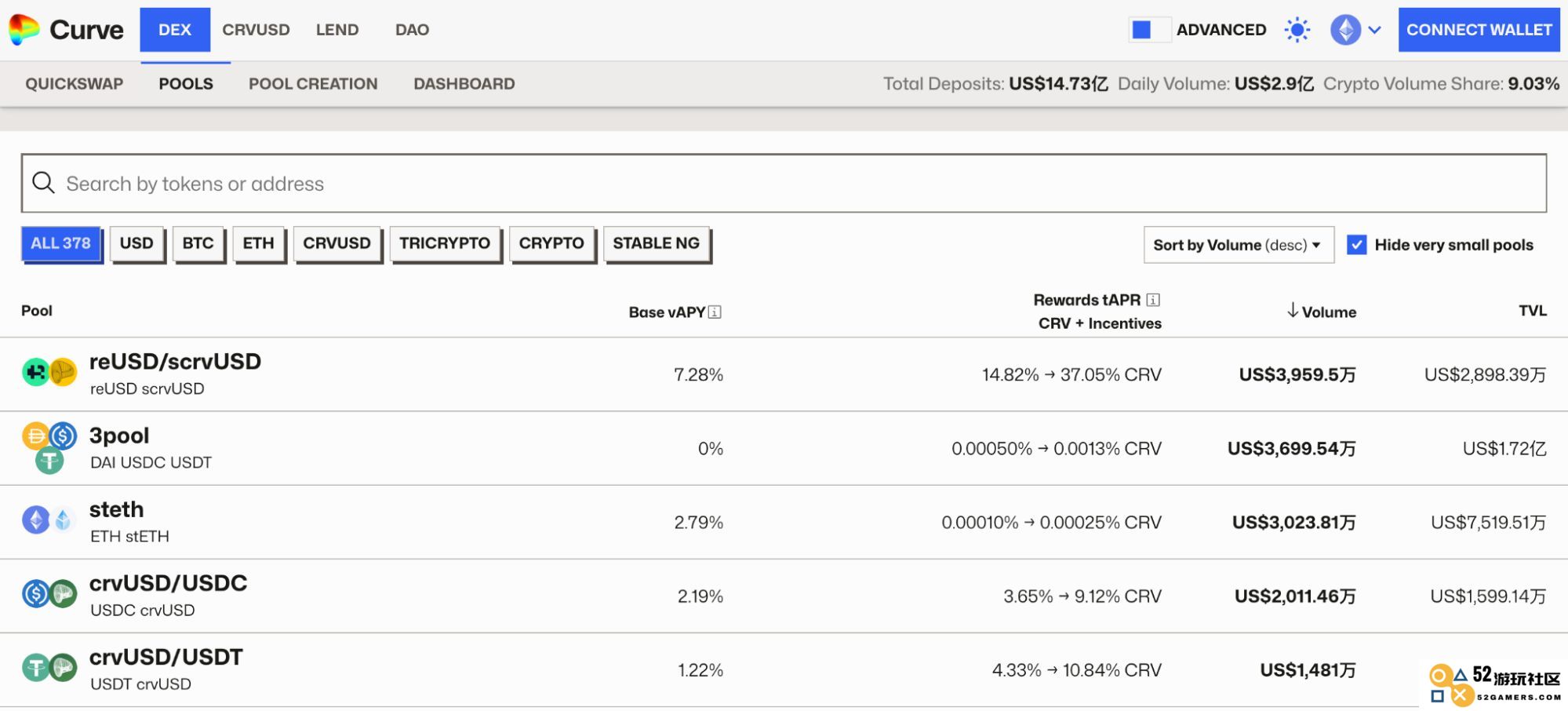1568x711 pixels.
Task: Click the scrvUSD token icon in reUSD/scrvUSD row
Action: click(x=64, y=371)
